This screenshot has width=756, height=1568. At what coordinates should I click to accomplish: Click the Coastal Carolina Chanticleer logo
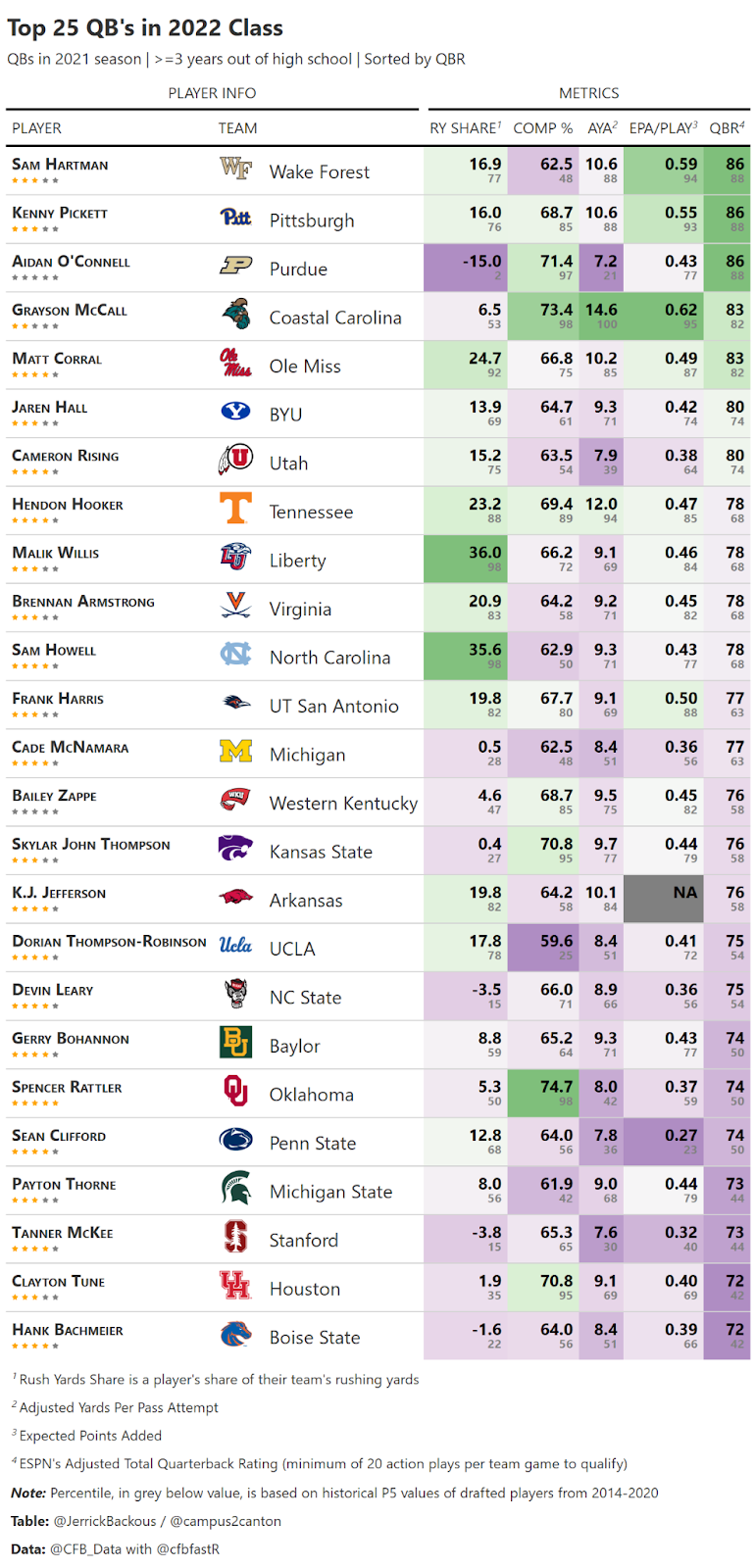[x=235, y=316]
